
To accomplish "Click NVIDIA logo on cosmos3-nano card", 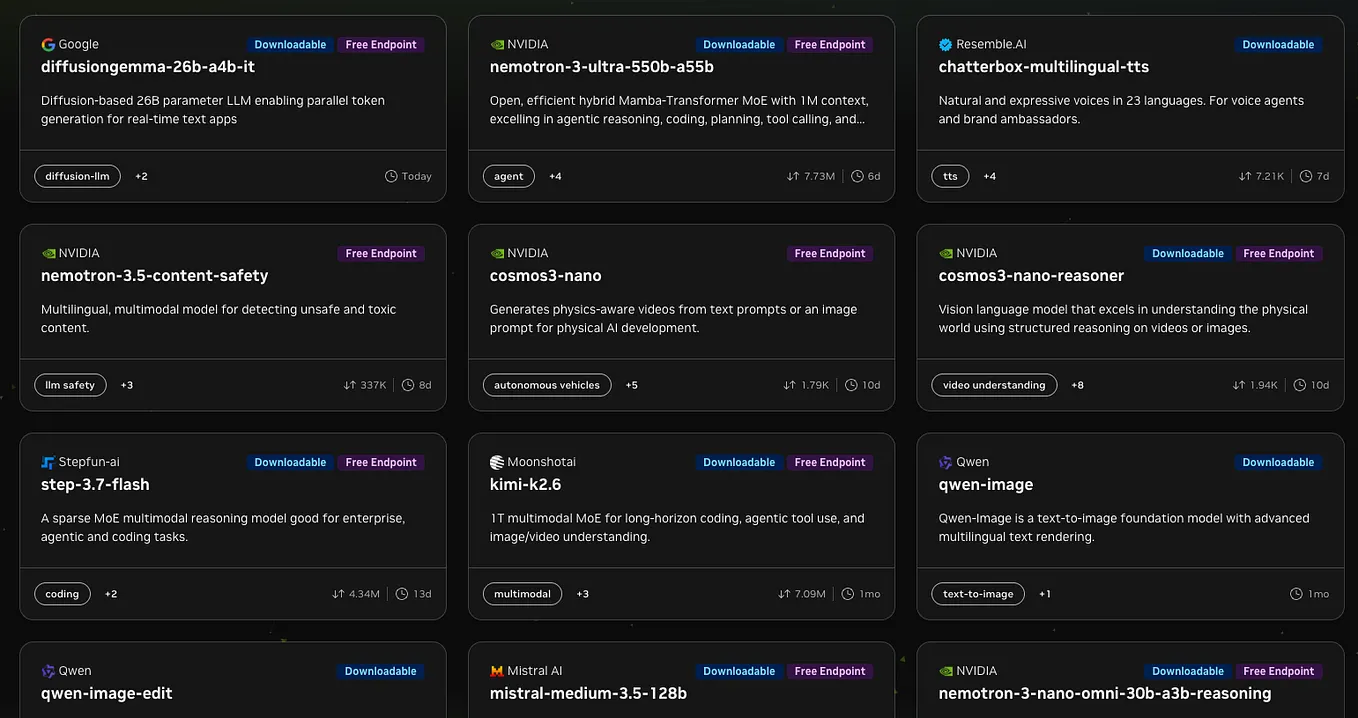I will click(497, 253).
